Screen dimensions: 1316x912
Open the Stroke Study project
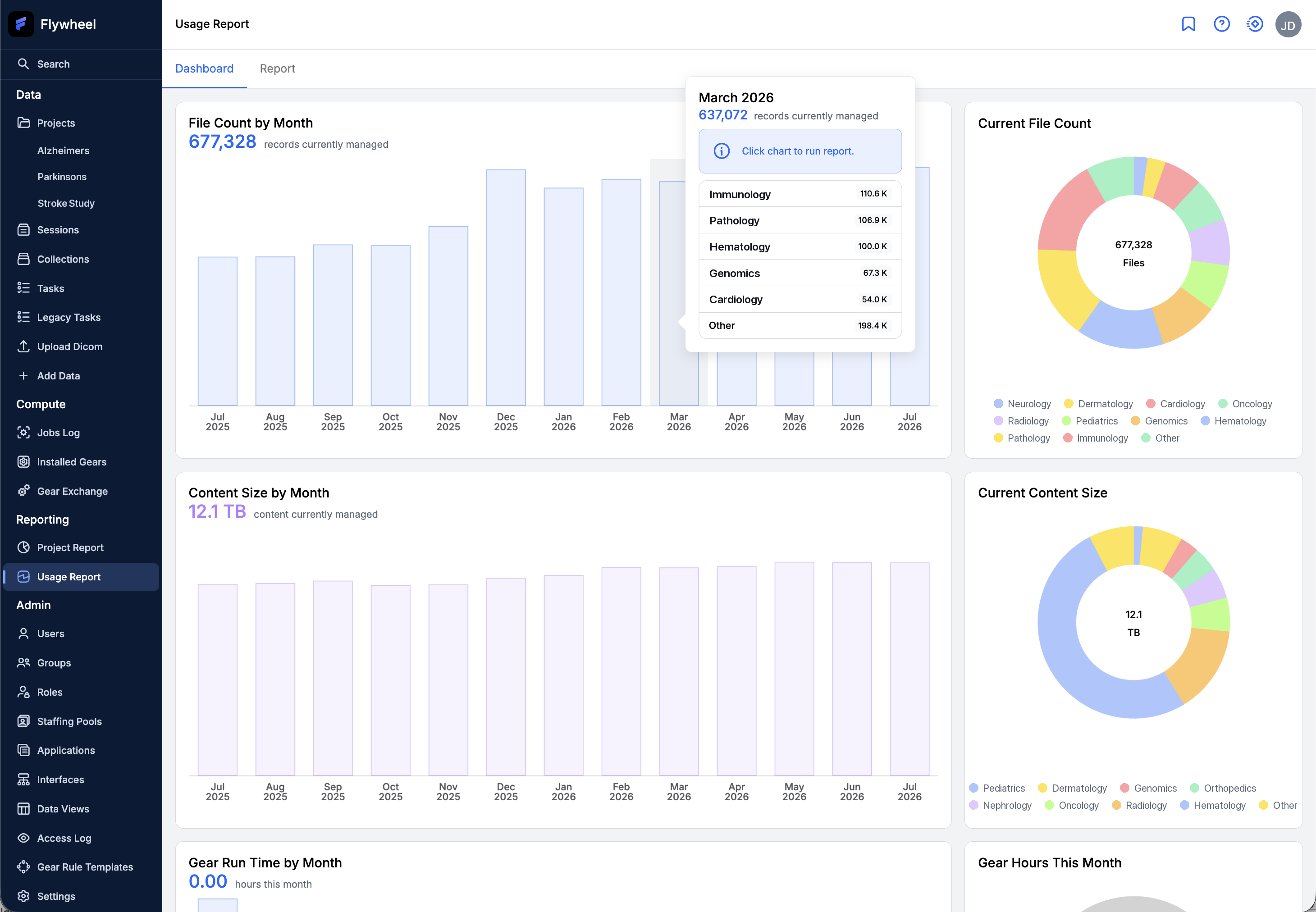pyautogui.click(x=66, y=203)
